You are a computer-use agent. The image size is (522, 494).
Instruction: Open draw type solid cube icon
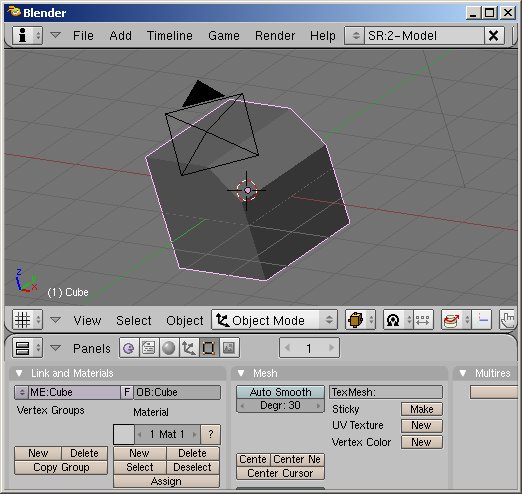pyautogui.click(x=360, y=320)
